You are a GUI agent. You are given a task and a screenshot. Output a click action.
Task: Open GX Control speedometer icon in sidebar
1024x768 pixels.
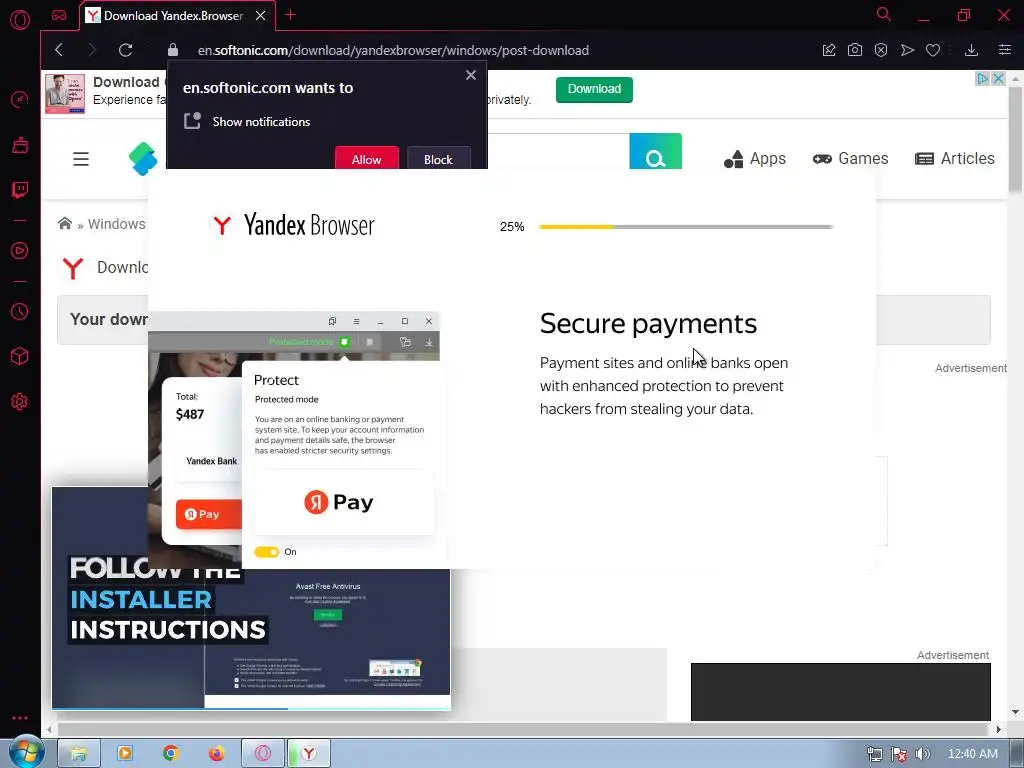coord(20,100)
